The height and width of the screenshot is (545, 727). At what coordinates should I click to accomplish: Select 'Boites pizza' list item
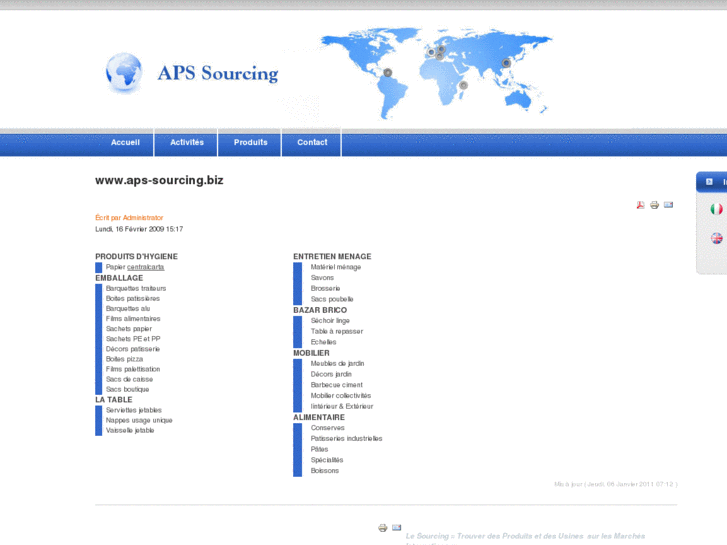[x=124, y=359]
